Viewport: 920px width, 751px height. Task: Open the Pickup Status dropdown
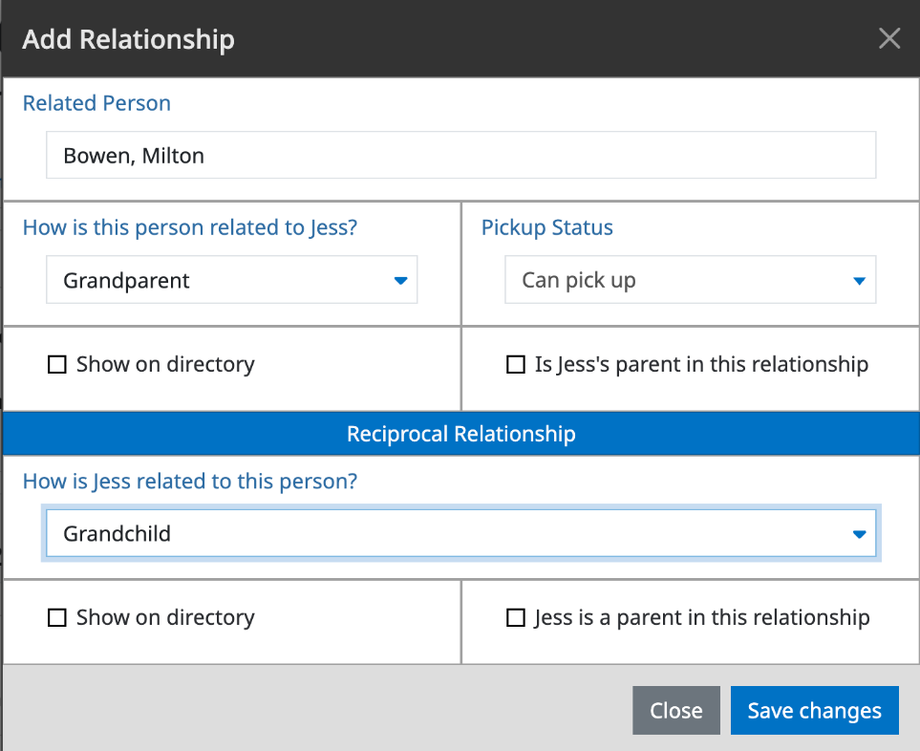[690, 279]
